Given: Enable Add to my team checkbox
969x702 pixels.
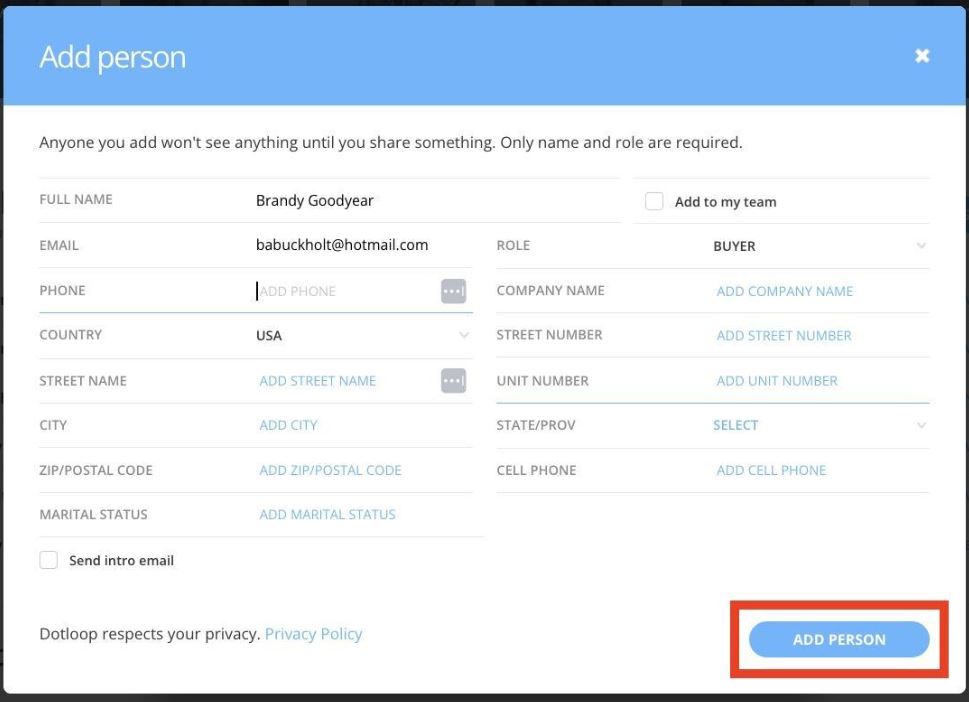Looking at the screenshot, I should point(654,201).
